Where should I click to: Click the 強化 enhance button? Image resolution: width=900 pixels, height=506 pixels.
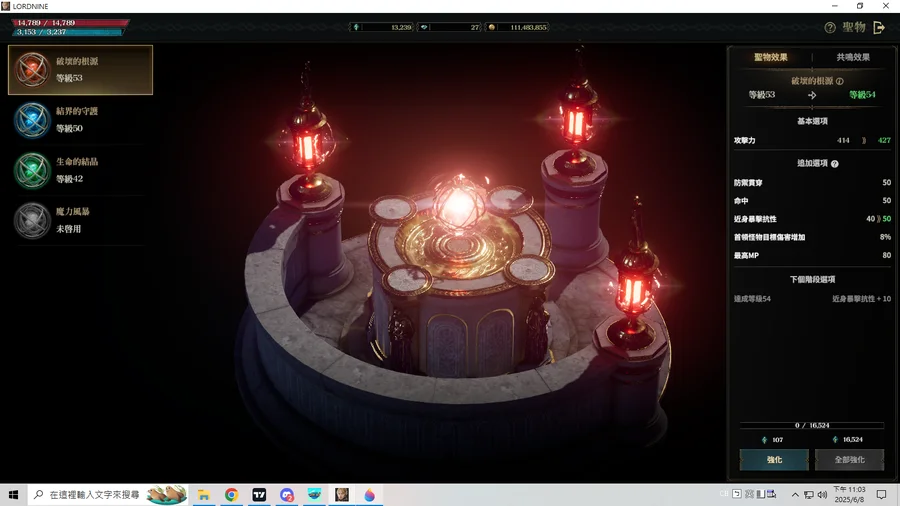tap(774, 460)
